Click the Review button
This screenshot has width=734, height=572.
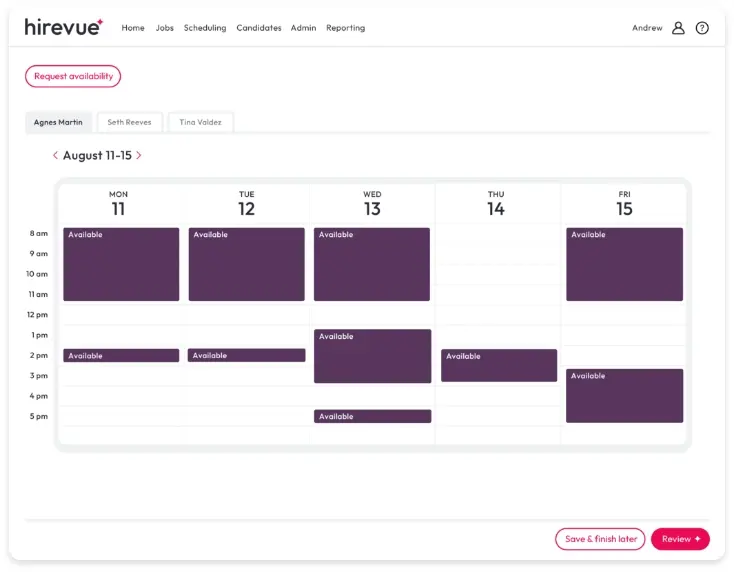(x=680, y=539)
